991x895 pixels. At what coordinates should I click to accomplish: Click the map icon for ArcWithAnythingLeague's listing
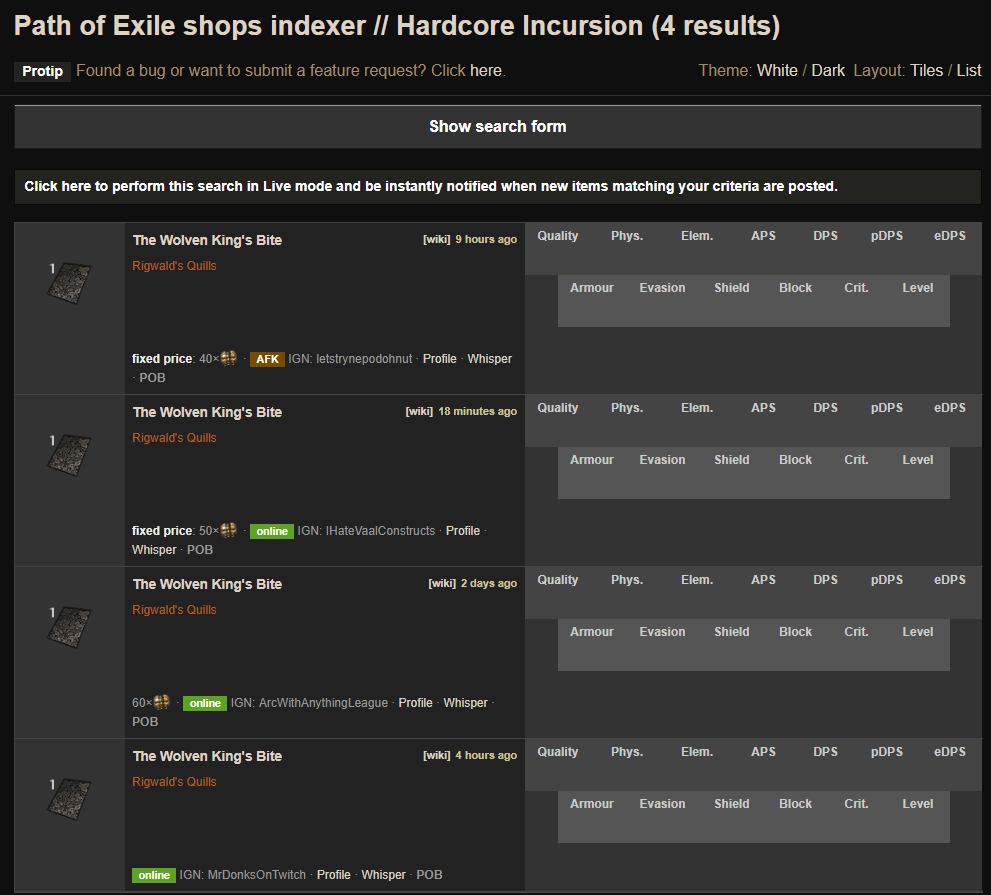pyautogui.click(x=69, y=626)
